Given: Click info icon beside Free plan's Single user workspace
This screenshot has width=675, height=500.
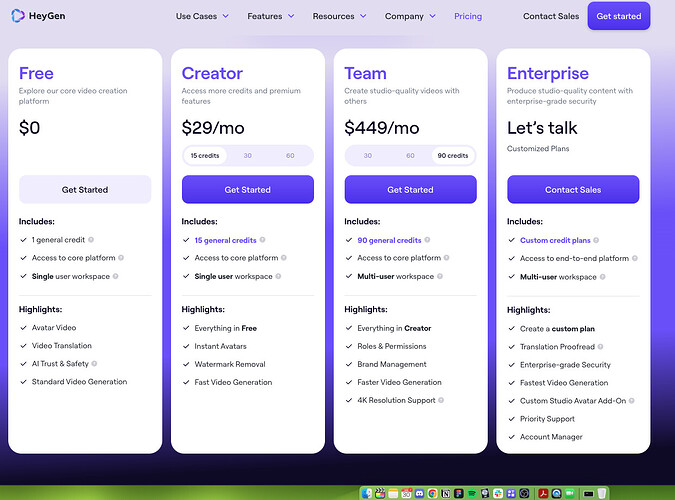Looking at the screenshot, I should tap(115, 276).
